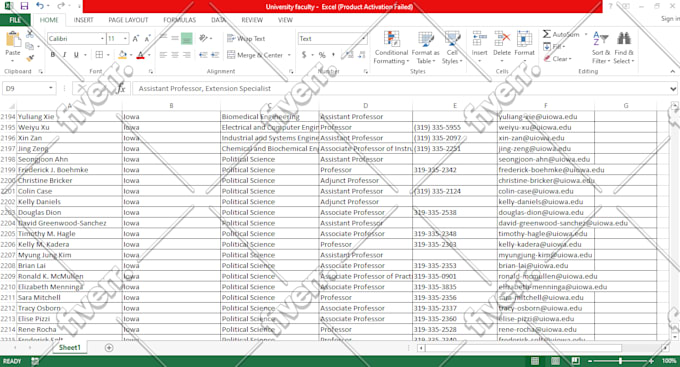The width and height of the screenshot is (680, 367).
Task: Zoom in with the plus button
Action: pyautogui.click(x=651, y=361)
